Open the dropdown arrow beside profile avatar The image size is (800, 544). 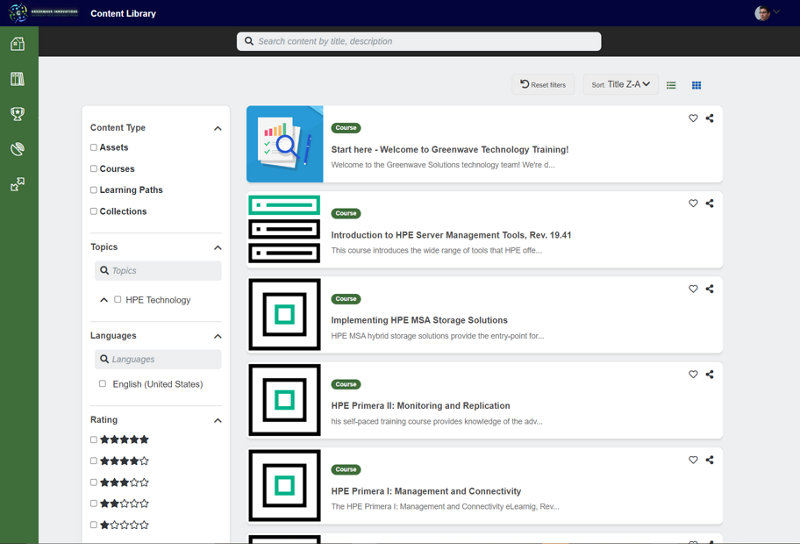pos(777,11)
